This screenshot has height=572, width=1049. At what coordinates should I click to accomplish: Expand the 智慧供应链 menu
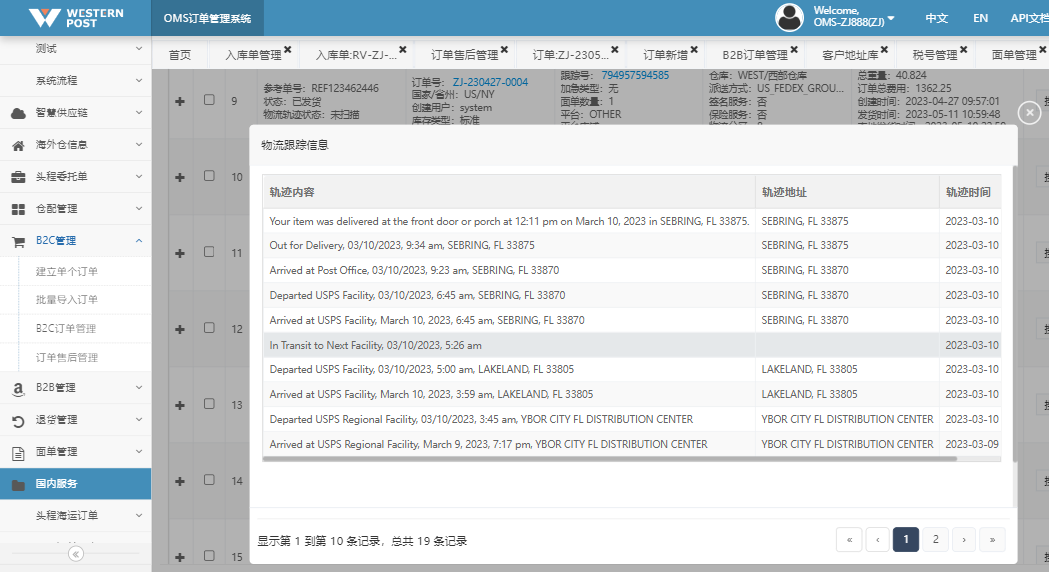(75, 112)
